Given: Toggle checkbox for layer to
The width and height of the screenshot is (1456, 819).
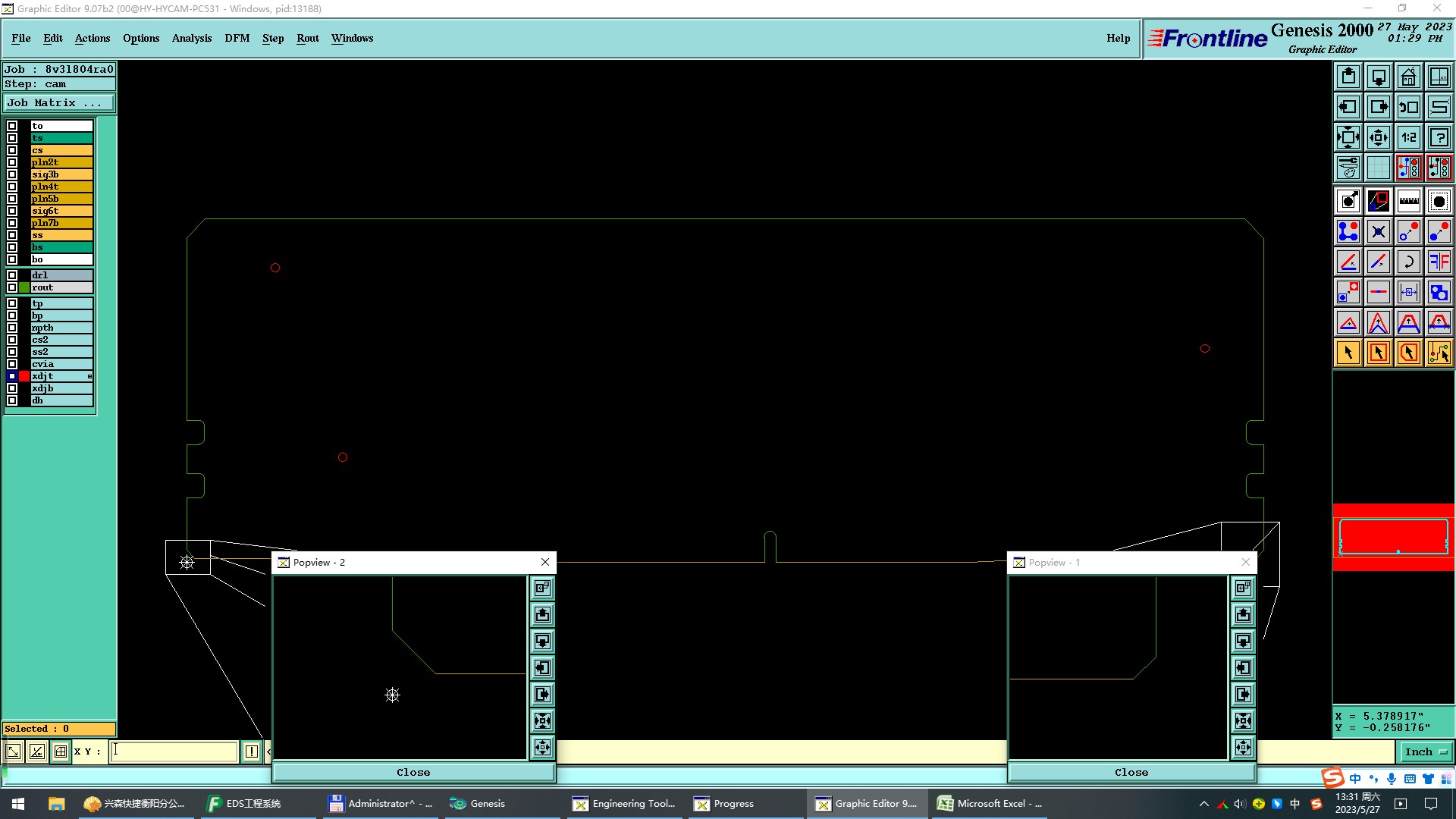Looking at the screenshot, I should coord(12,126).
